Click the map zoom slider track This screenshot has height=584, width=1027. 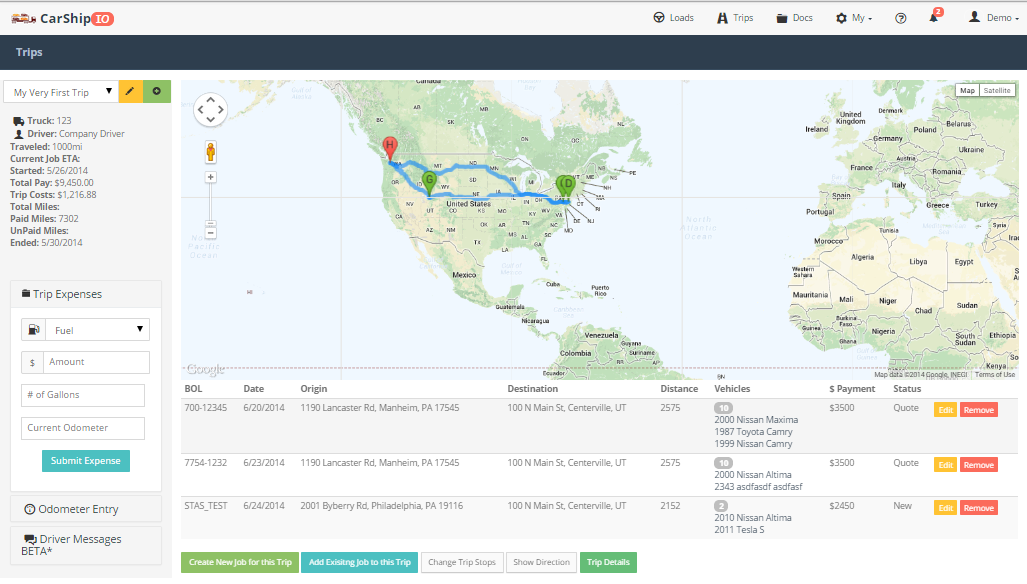211,205
